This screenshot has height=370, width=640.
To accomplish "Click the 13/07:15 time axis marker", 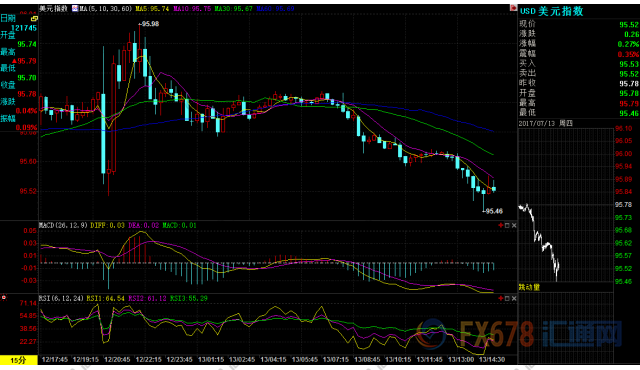I will pos(336,359).
